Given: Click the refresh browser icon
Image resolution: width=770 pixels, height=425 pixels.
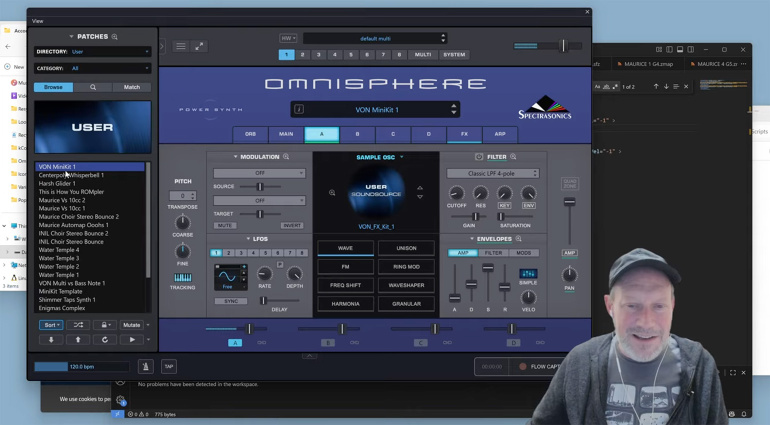Looking at the screenshot, I should (105, 340).
